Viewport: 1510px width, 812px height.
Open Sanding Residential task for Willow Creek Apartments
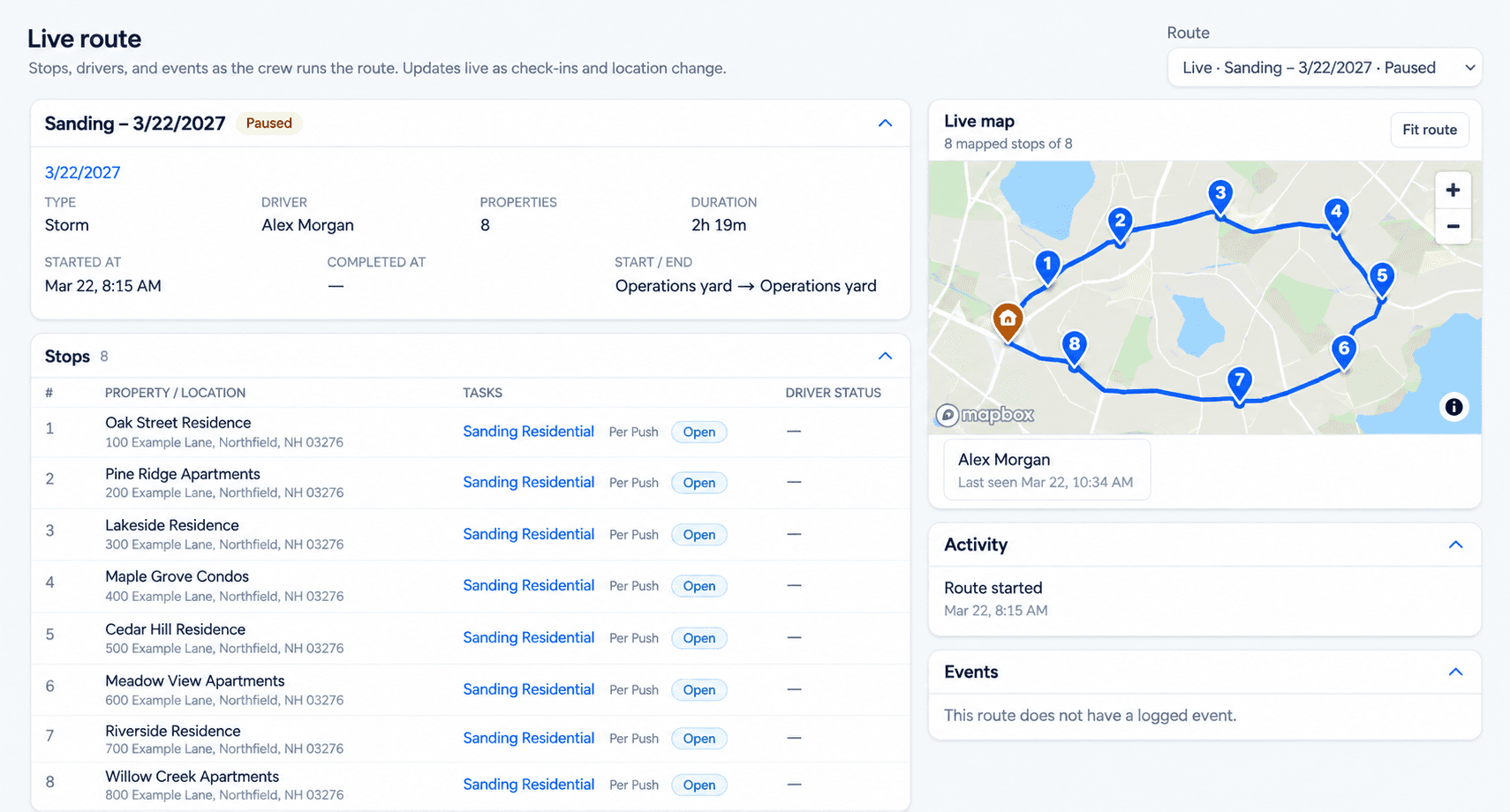coord(528,785)
